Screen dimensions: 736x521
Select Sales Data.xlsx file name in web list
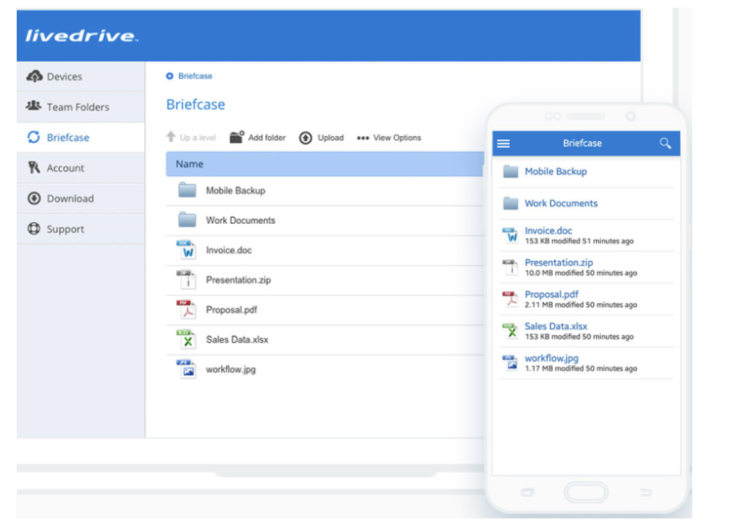tap(237, 339)
